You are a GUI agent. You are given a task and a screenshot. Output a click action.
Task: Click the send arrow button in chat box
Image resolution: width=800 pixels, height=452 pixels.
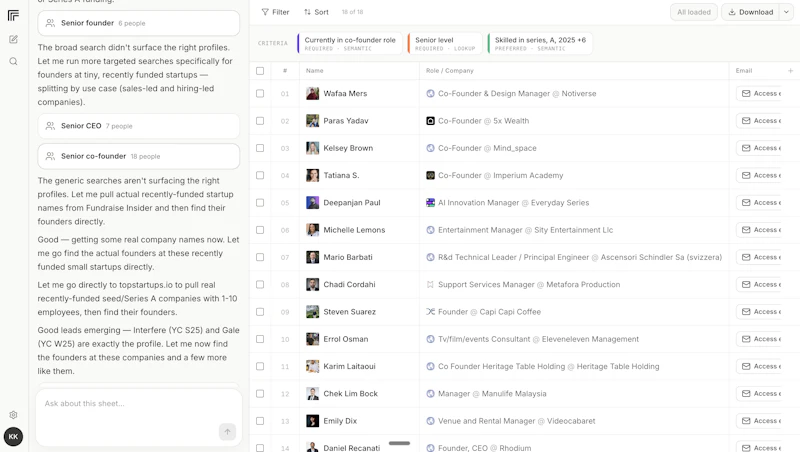[x=228, y=432]
